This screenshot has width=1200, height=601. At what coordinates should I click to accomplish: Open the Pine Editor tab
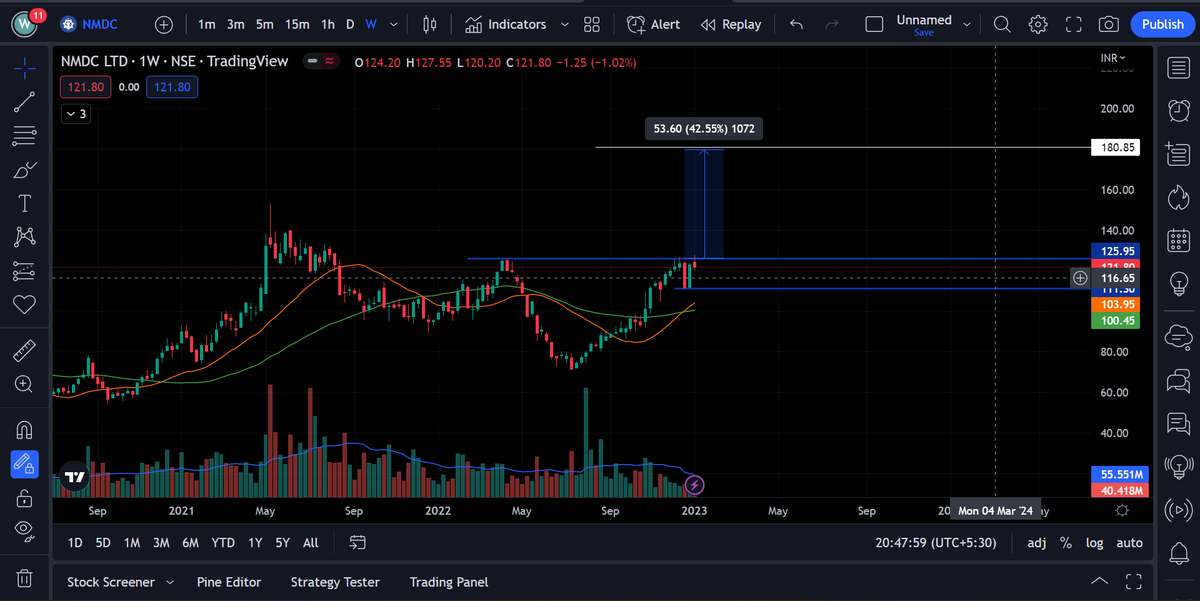[229, 581]
